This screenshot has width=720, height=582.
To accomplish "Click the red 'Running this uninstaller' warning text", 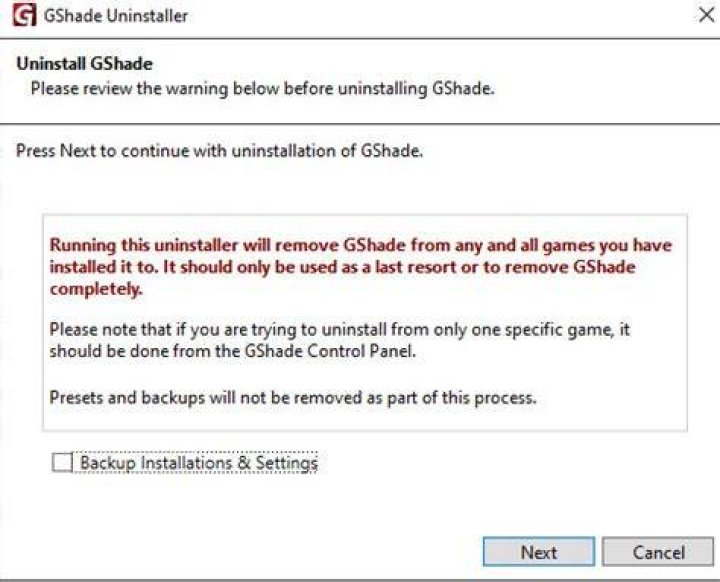I will tap(360, 267).
